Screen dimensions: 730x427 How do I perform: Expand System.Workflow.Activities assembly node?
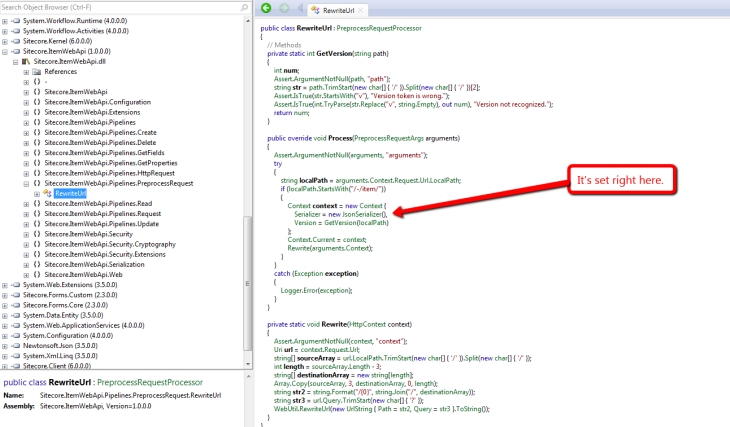5,31
